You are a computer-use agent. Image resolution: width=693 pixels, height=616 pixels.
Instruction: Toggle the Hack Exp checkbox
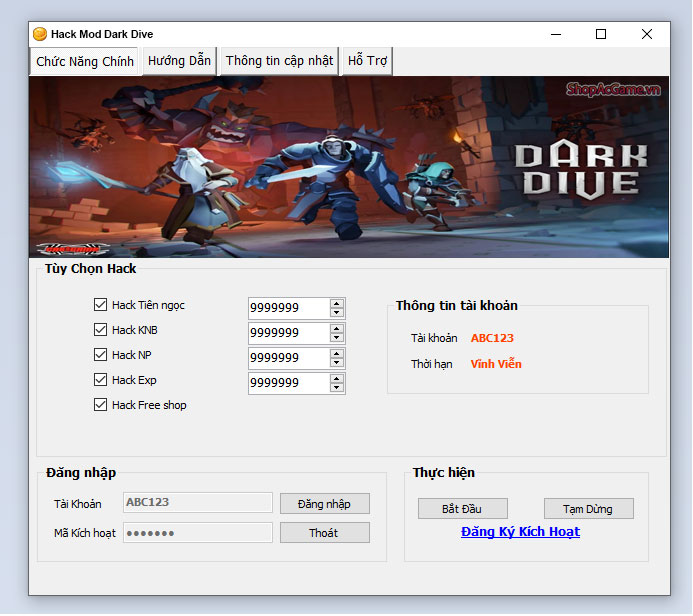coord(100,380)
